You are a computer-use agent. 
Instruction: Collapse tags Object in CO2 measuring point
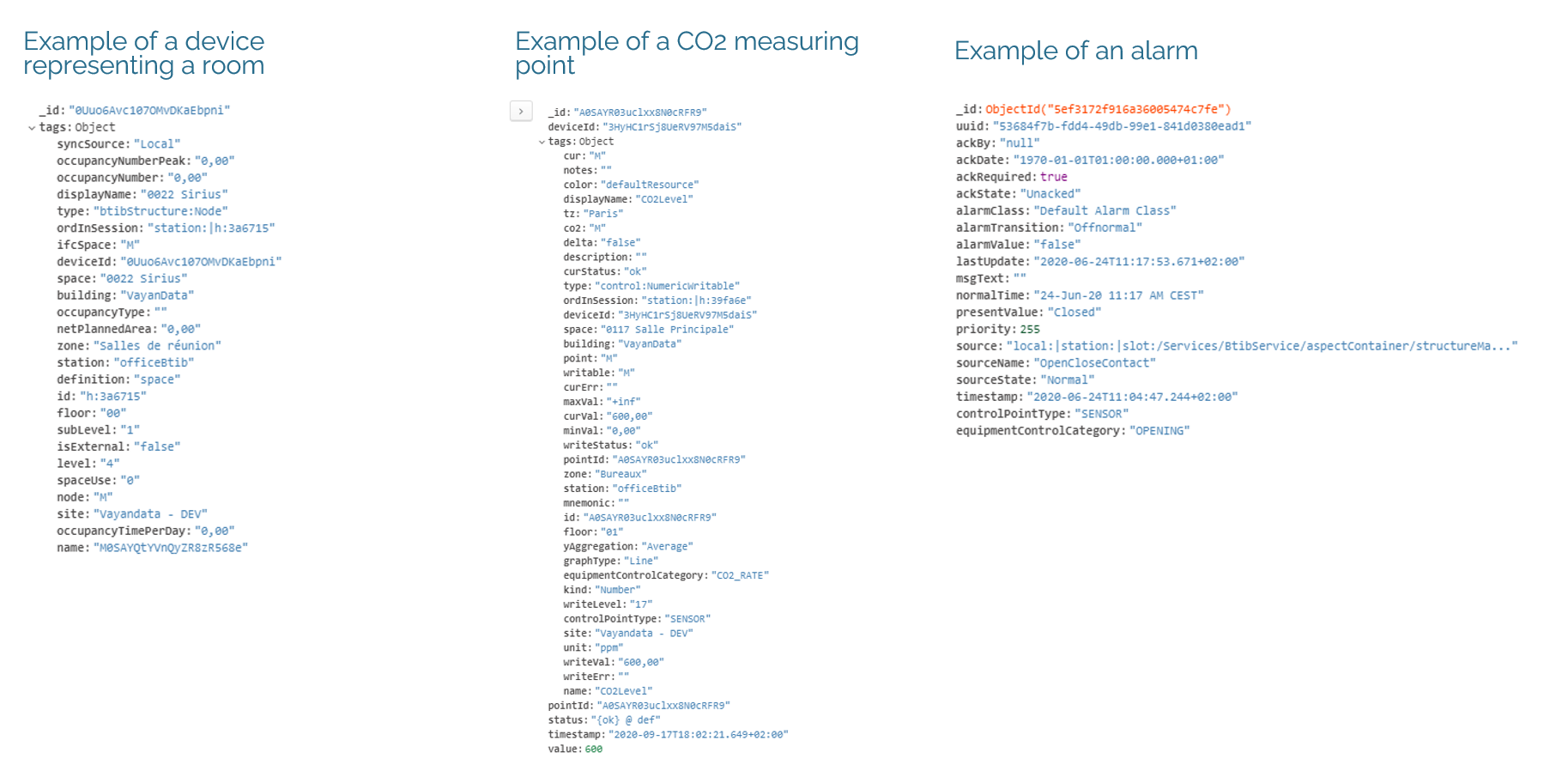tap(542, 143)
